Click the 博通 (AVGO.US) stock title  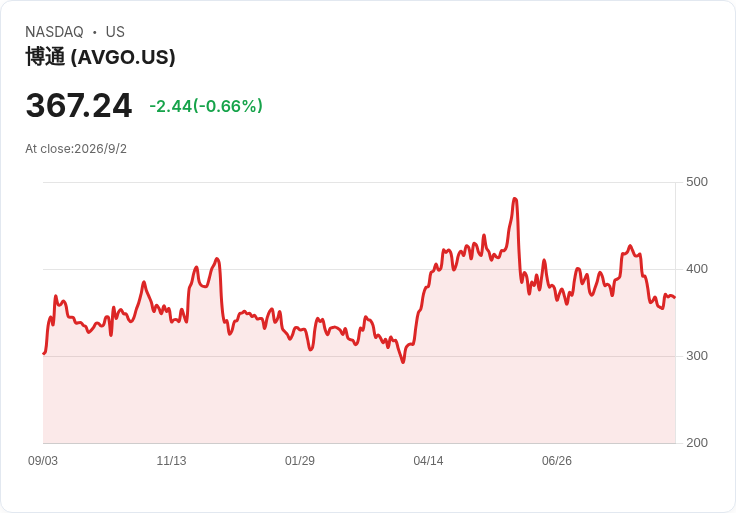click(100, 57)
